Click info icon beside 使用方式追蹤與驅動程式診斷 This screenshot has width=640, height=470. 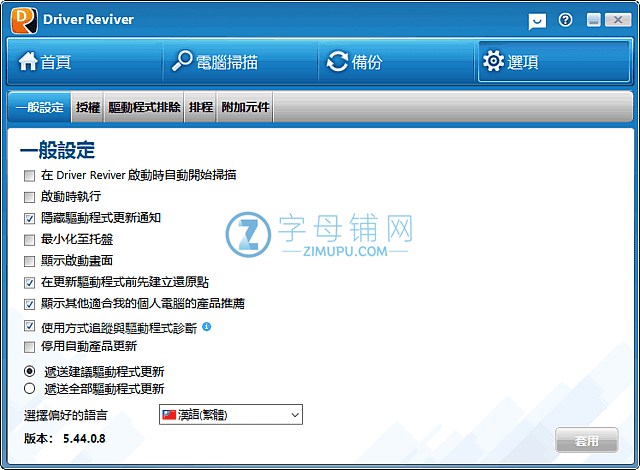point(207,327)
